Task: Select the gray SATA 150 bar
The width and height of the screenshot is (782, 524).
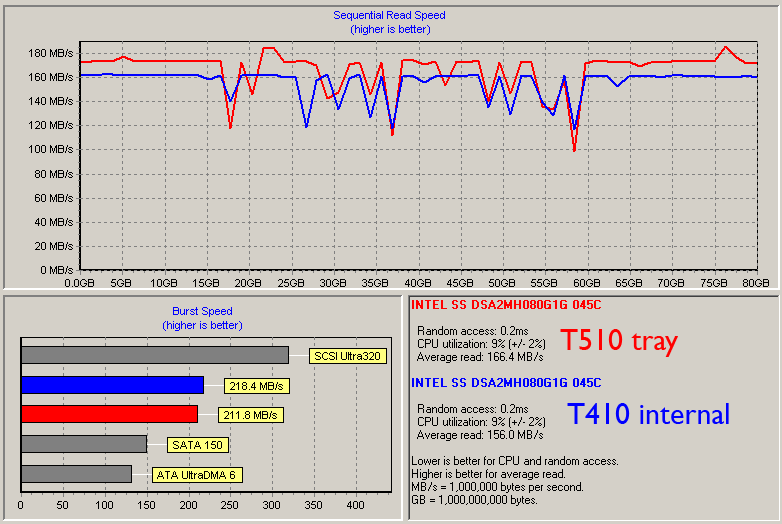Action: [84, 444]
